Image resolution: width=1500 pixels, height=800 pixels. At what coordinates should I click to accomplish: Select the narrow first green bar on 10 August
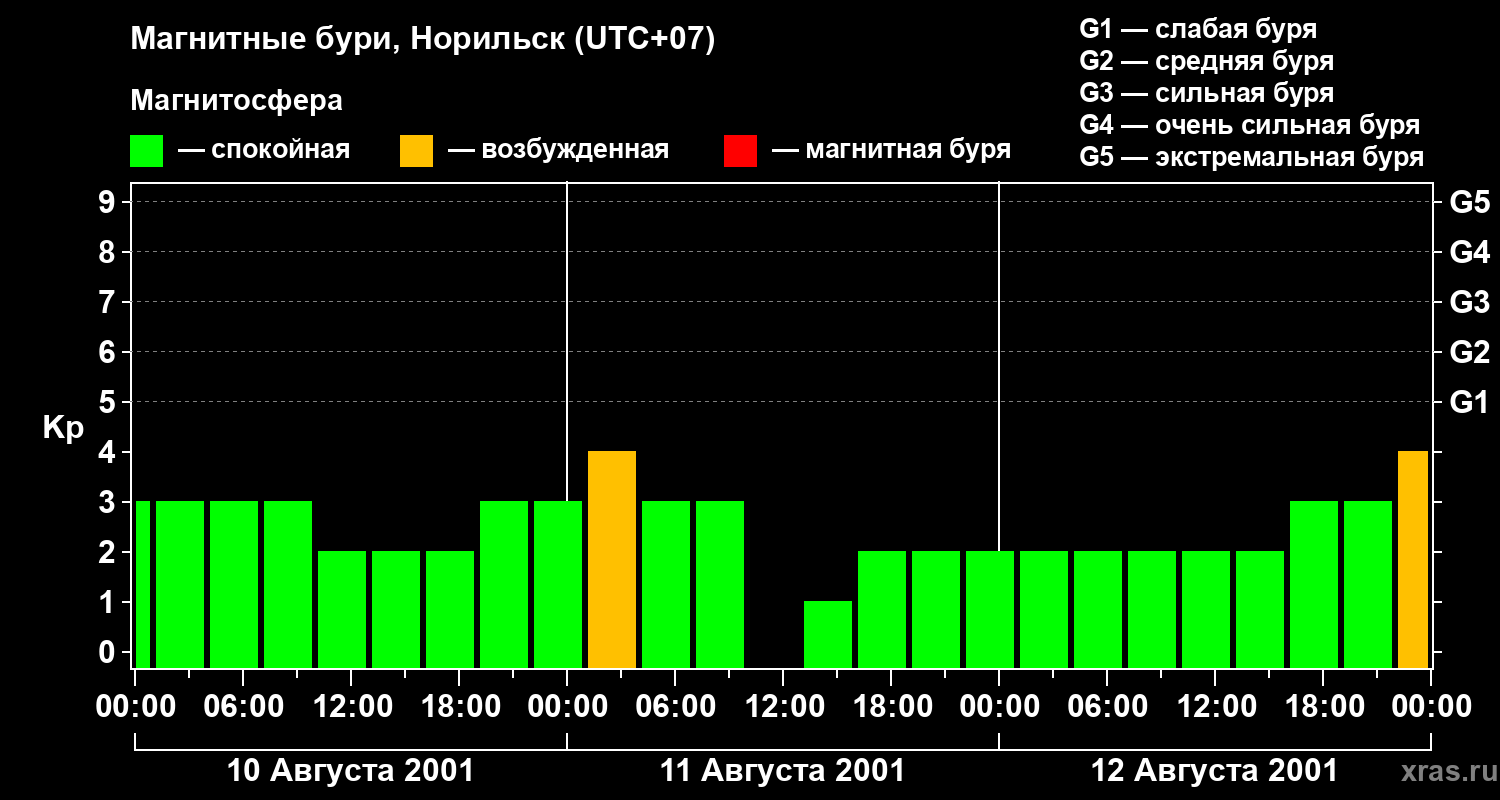pos(142,584)
